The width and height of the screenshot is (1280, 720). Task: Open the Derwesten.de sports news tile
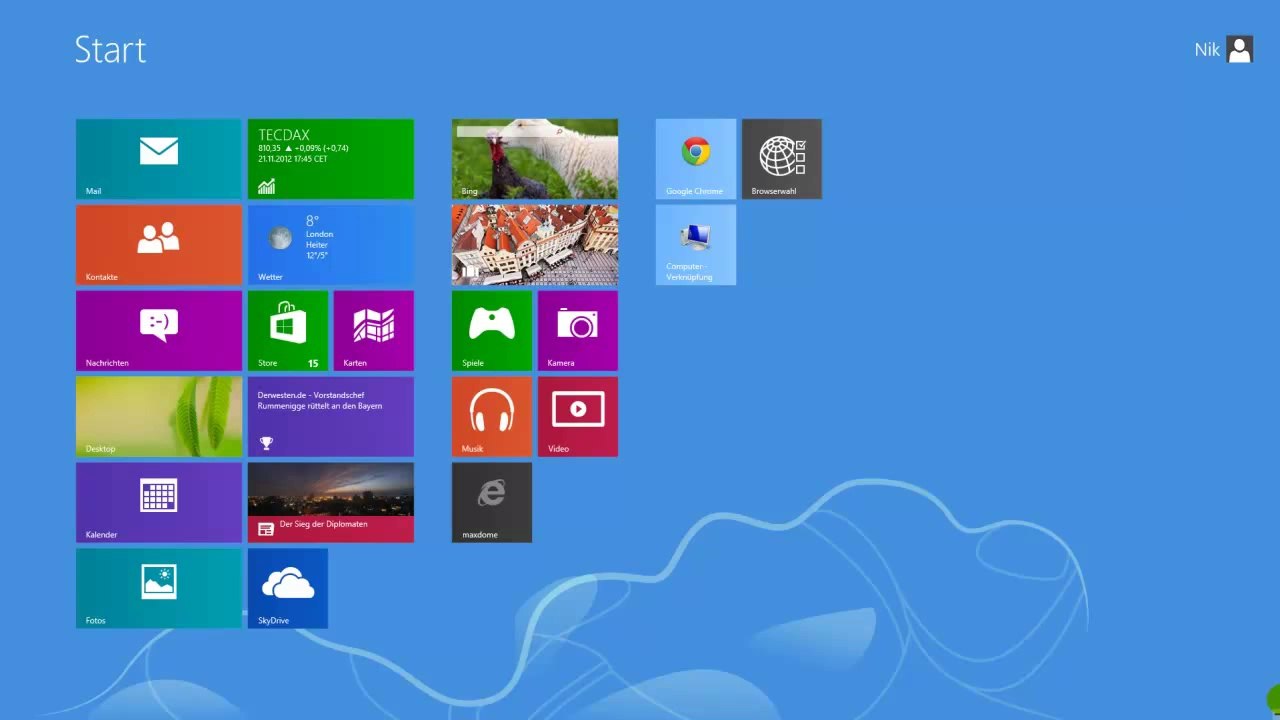click(331, 417)
